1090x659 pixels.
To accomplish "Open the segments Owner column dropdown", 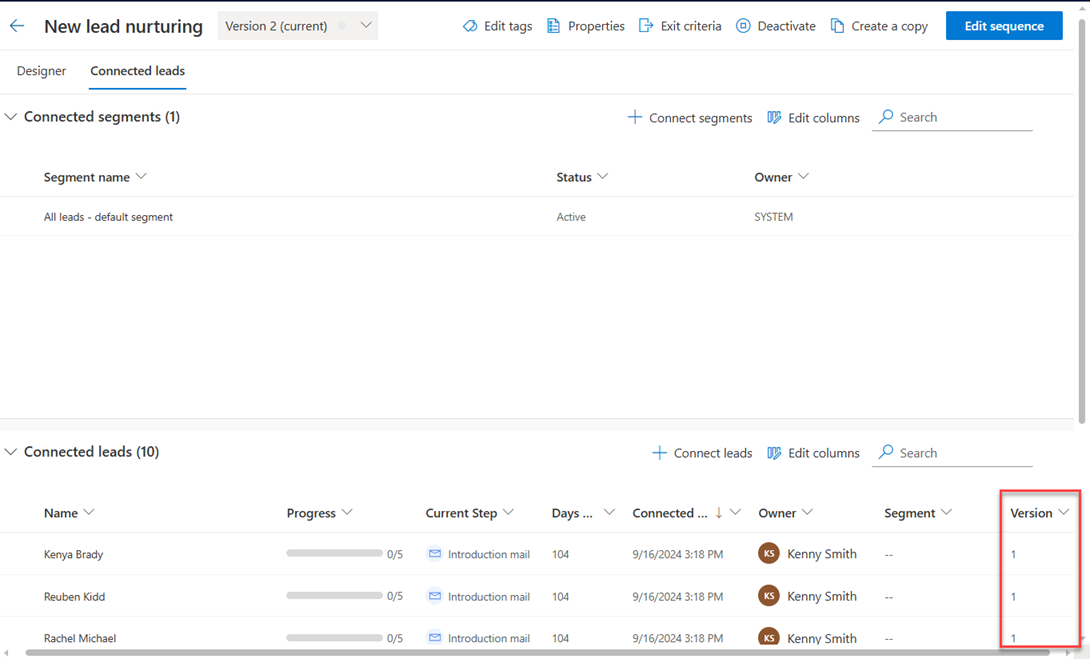I will (x=804, y=177).
